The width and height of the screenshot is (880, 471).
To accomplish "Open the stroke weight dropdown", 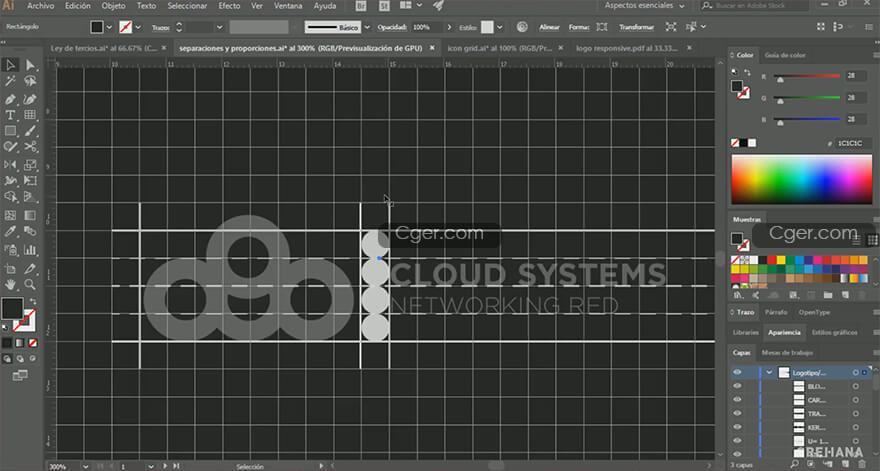I will pos(219,27).
